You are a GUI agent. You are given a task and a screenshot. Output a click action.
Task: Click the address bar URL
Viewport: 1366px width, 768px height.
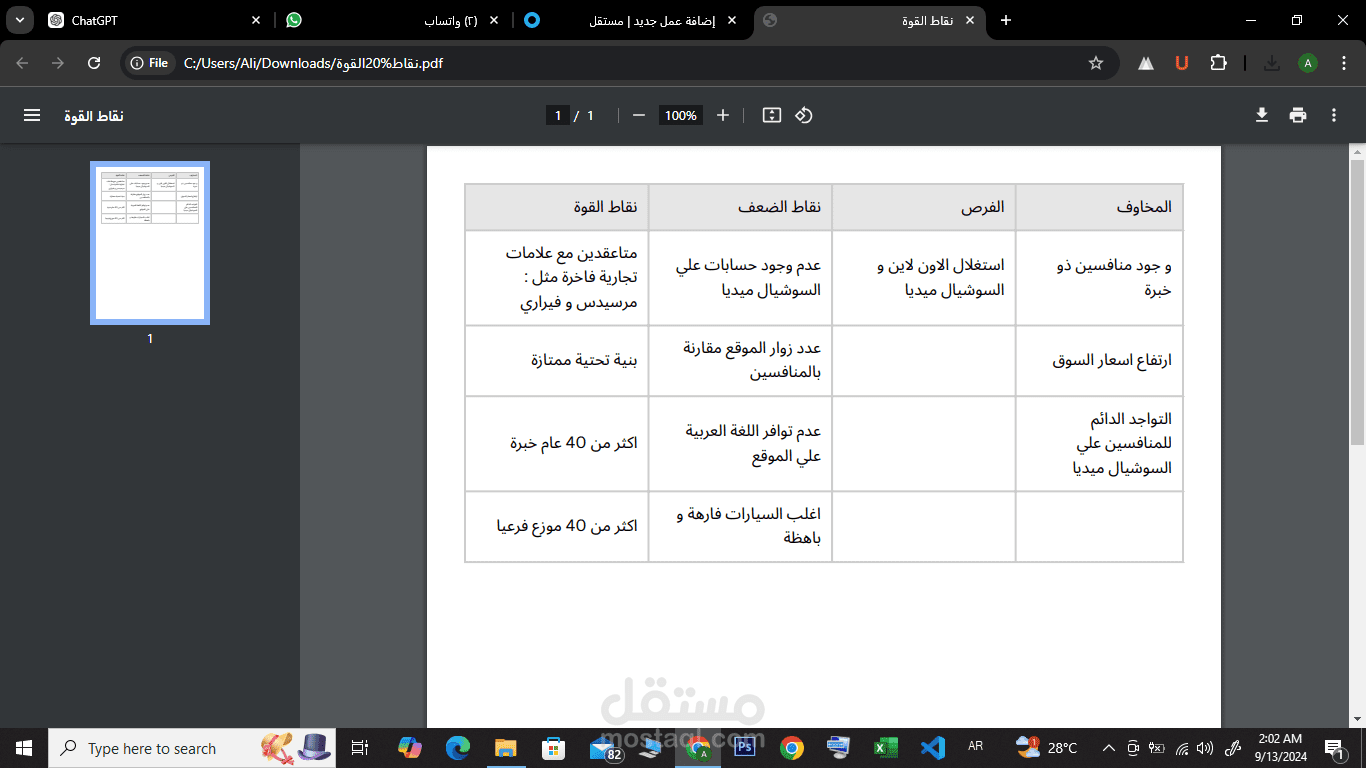point(313,63)
